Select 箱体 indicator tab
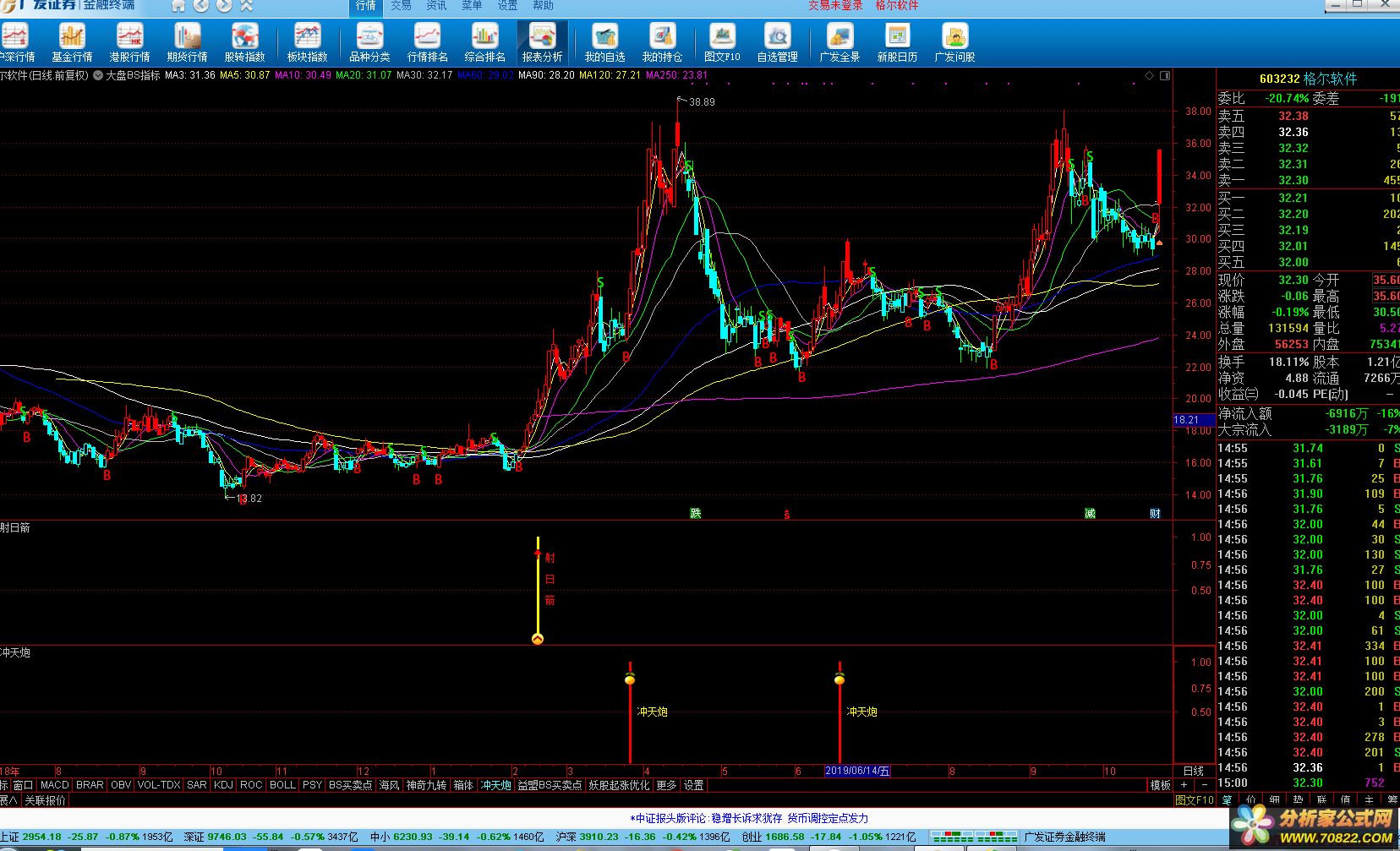The image size is (1400, 851). [463, 785]
